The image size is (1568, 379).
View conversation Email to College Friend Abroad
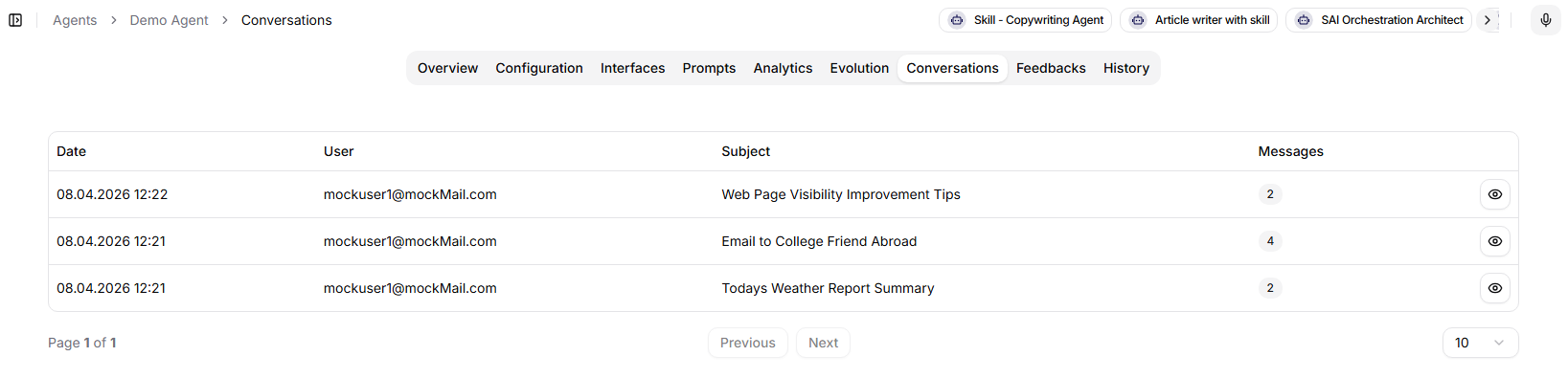[1494, 241]
